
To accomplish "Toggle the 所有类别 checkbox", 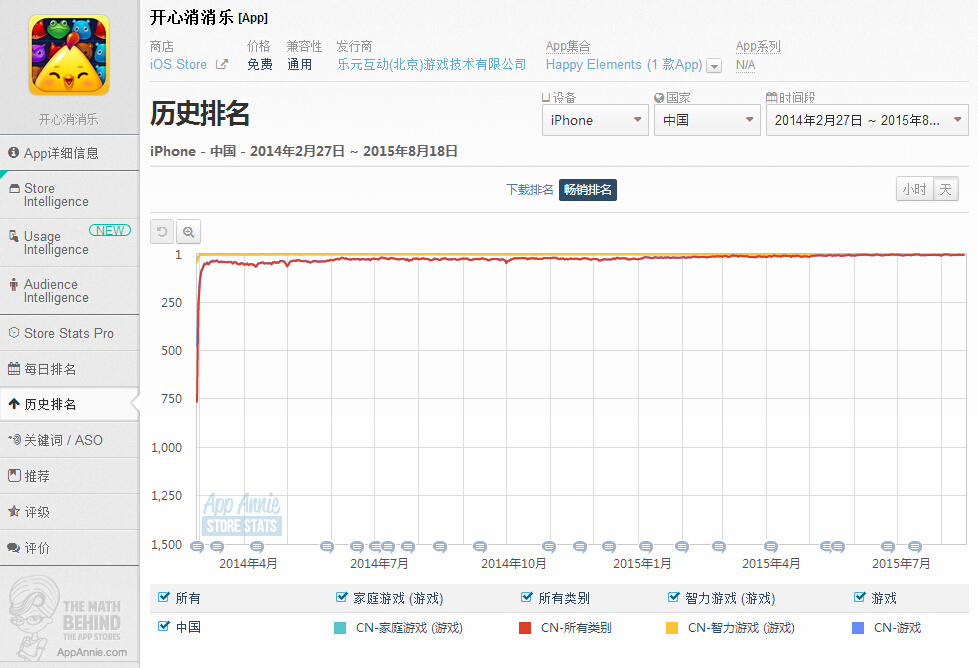I will 527,597.
